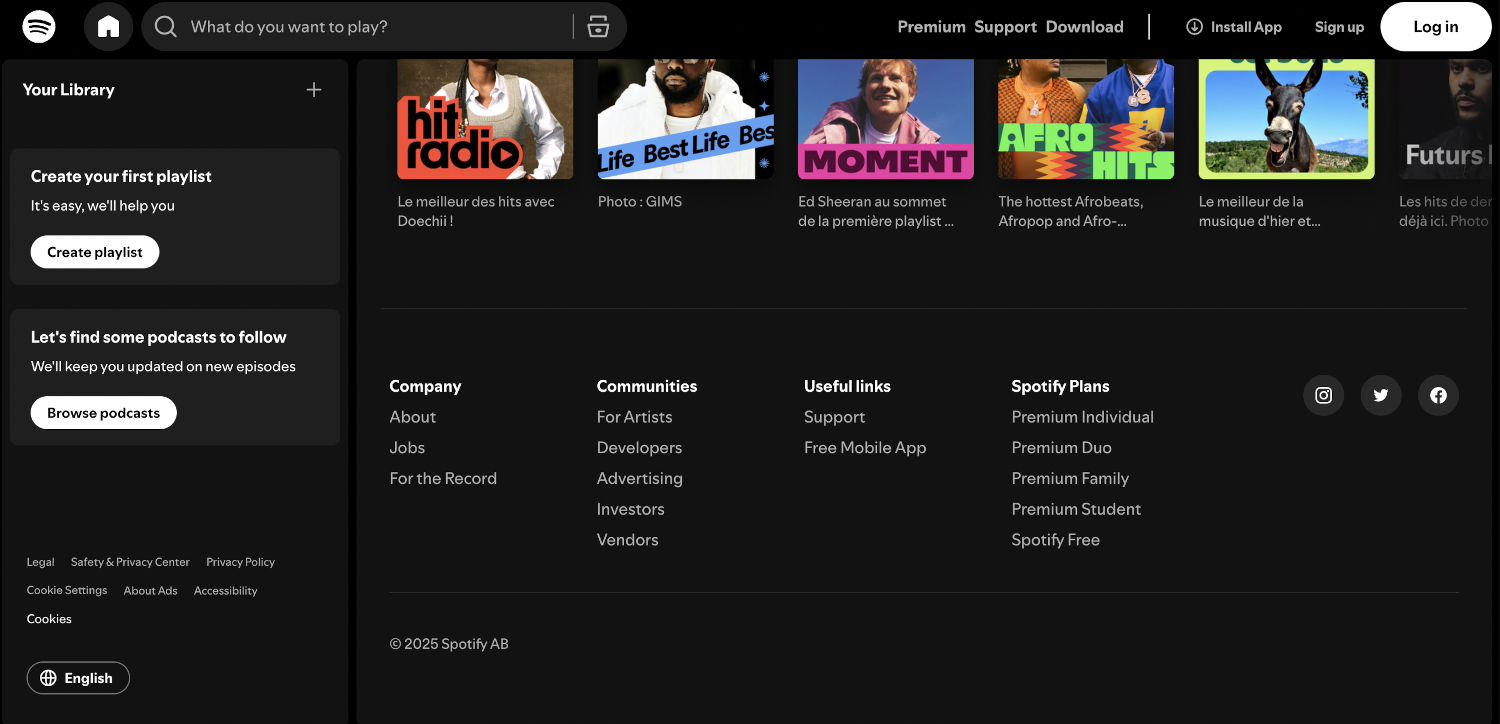Select Premium Family plan link
The width and height of the screenshot is (1500, 724).
[1070, 479]
